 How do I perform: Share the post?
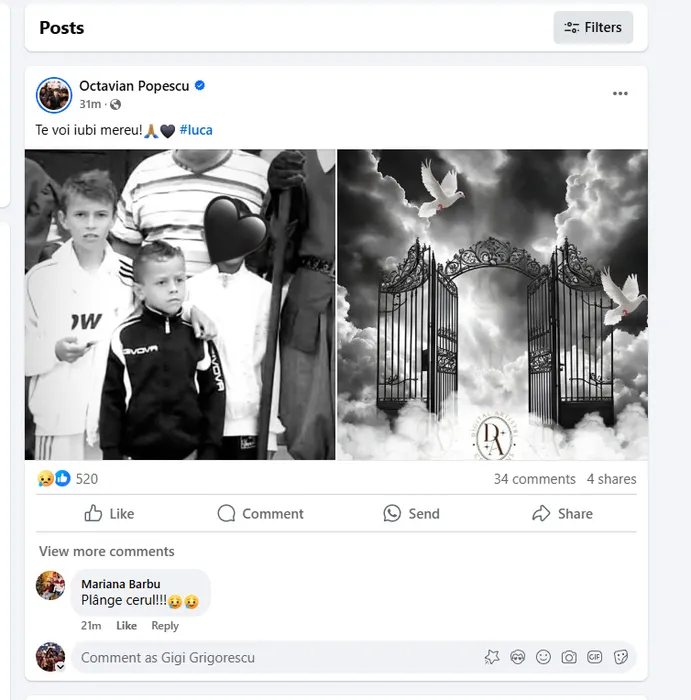(562, 514)
